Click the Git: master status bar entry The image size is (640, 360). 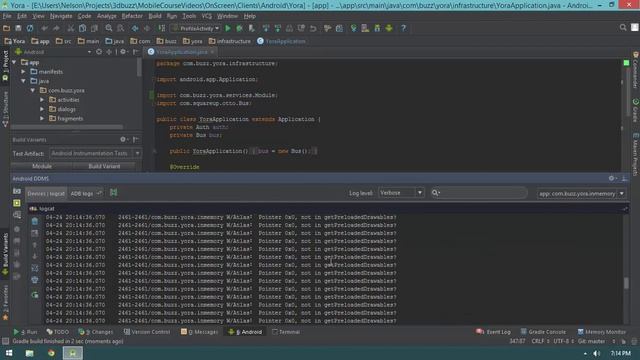(x=591, y=341)
